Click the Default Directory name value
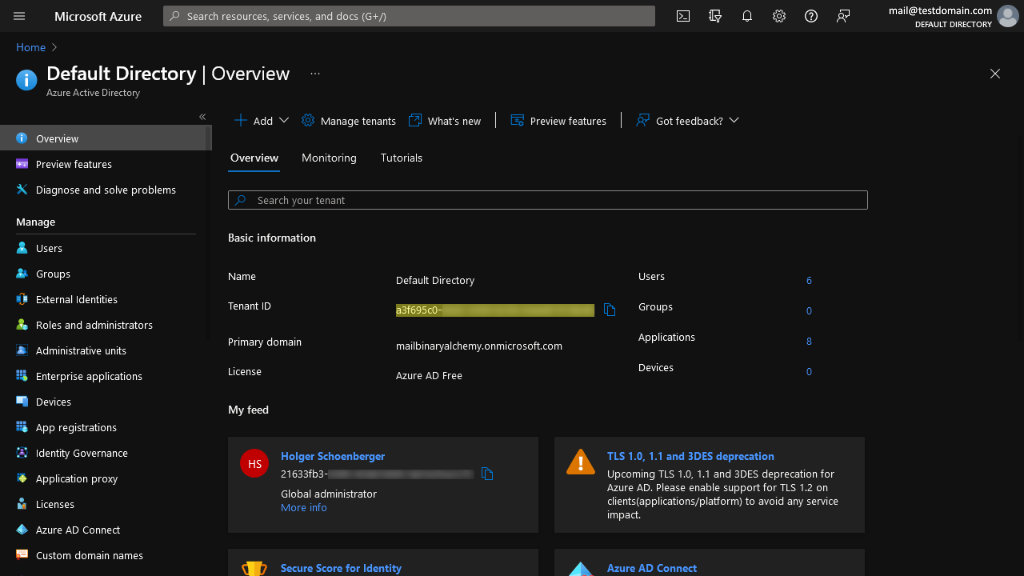The height and width of the screenshot is (576, 1024). 435,280
